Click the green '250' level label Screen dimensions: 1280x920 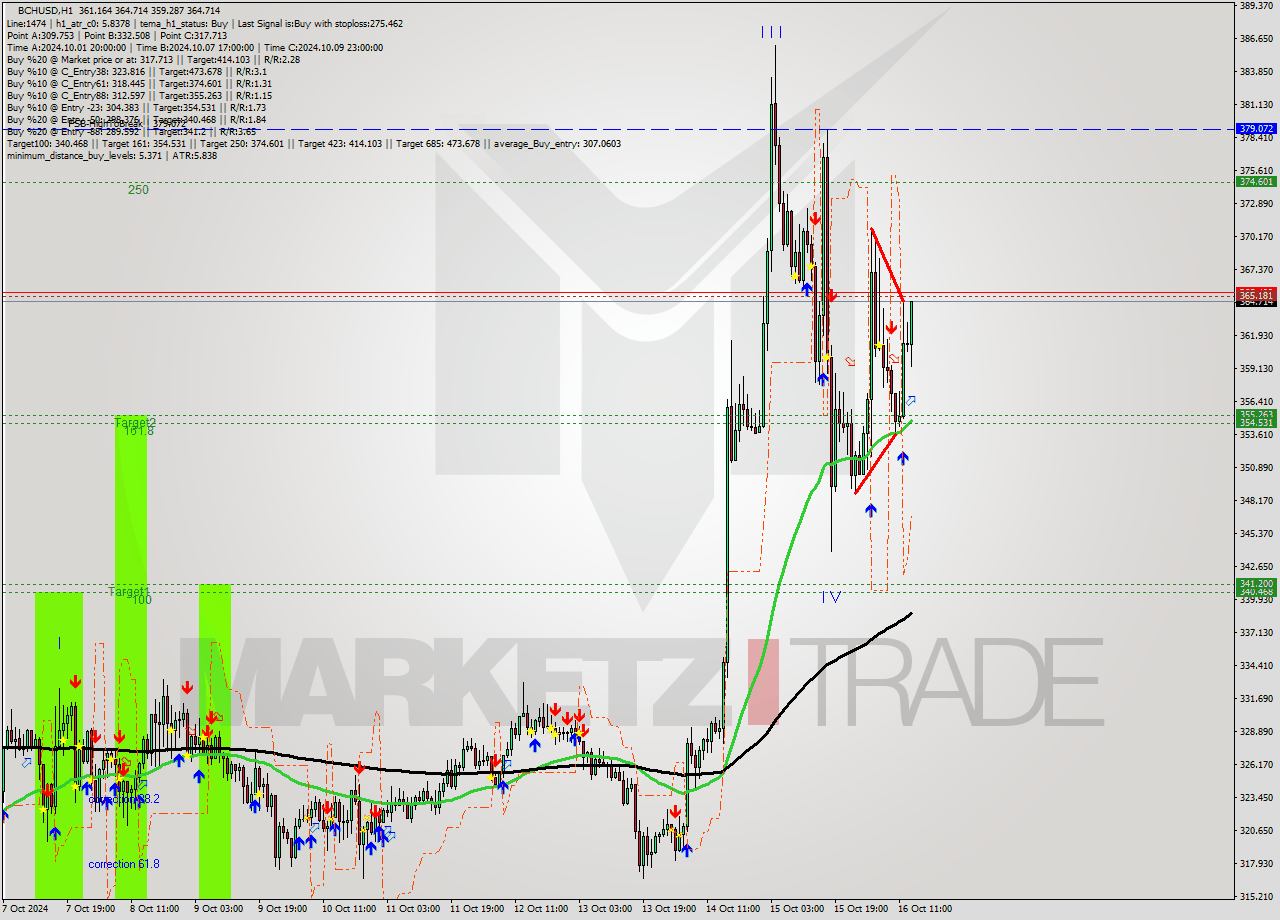click(138, 189)
